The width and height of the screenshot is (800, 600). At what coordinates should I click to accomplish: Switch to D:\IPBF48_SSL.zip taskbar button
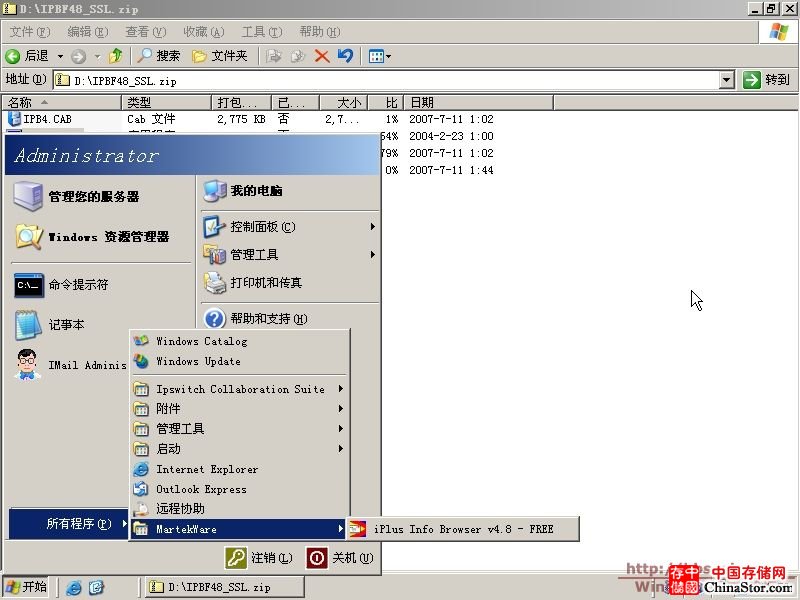pos(225,587)
